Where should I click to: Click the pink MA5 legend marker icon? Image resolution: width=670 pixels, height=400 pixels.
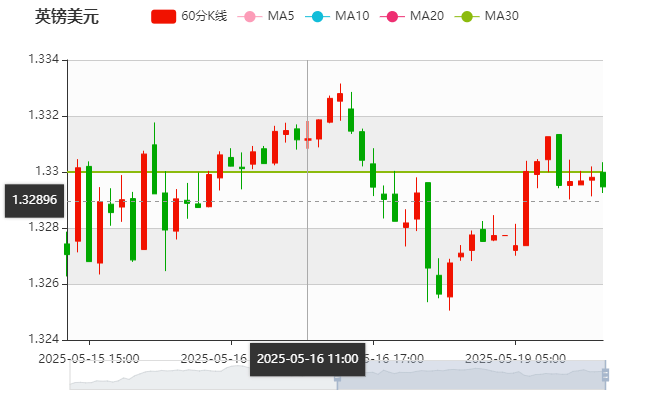[x=250, y=16]
